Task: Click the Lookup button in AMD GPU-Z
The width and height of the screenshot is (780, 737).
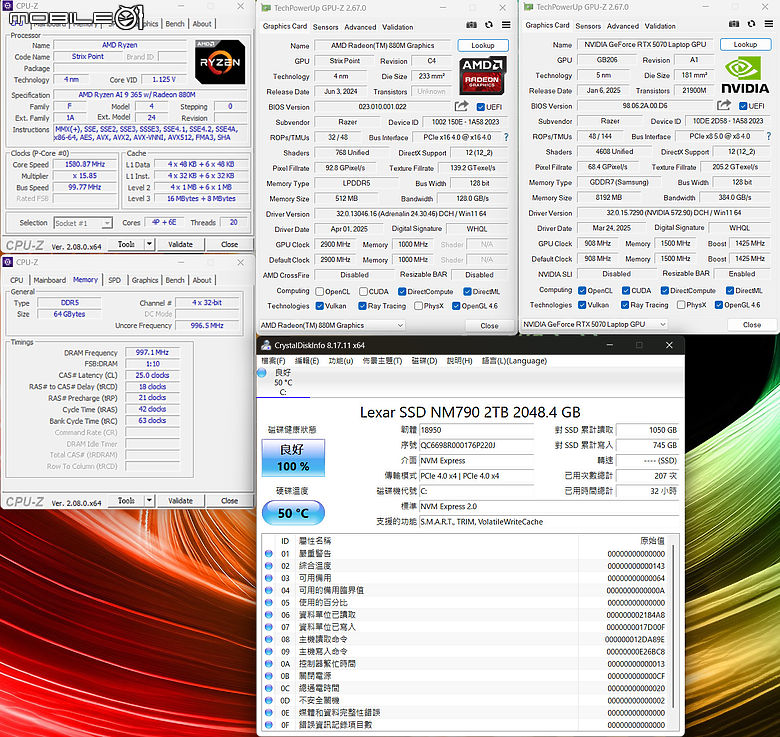Action: click(x=483, y=45)
